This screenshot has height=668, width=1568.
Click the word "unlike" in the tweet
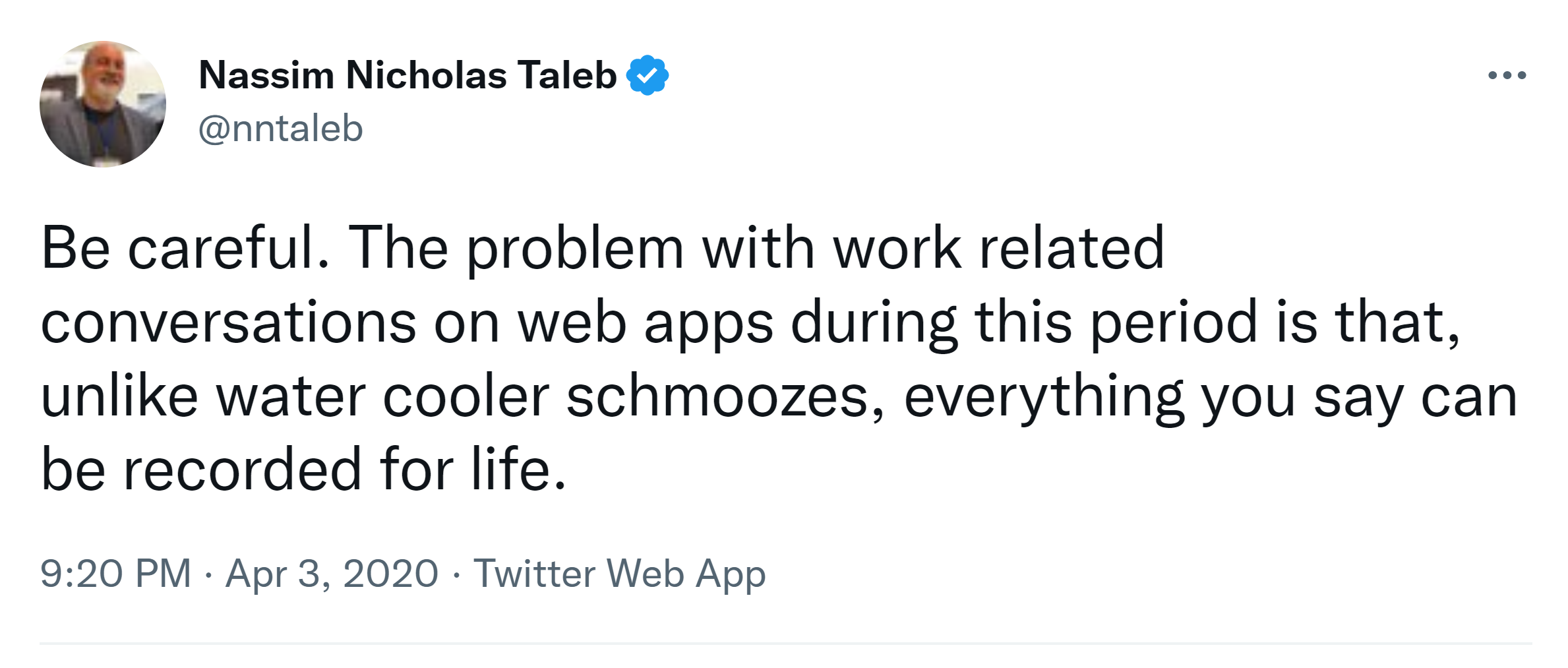(x=119, y=396)
